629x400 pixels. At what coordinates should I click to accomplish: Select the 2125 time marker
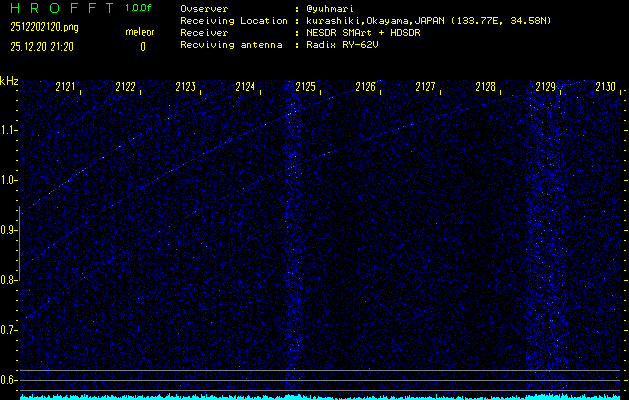click(x=306, y=88)
